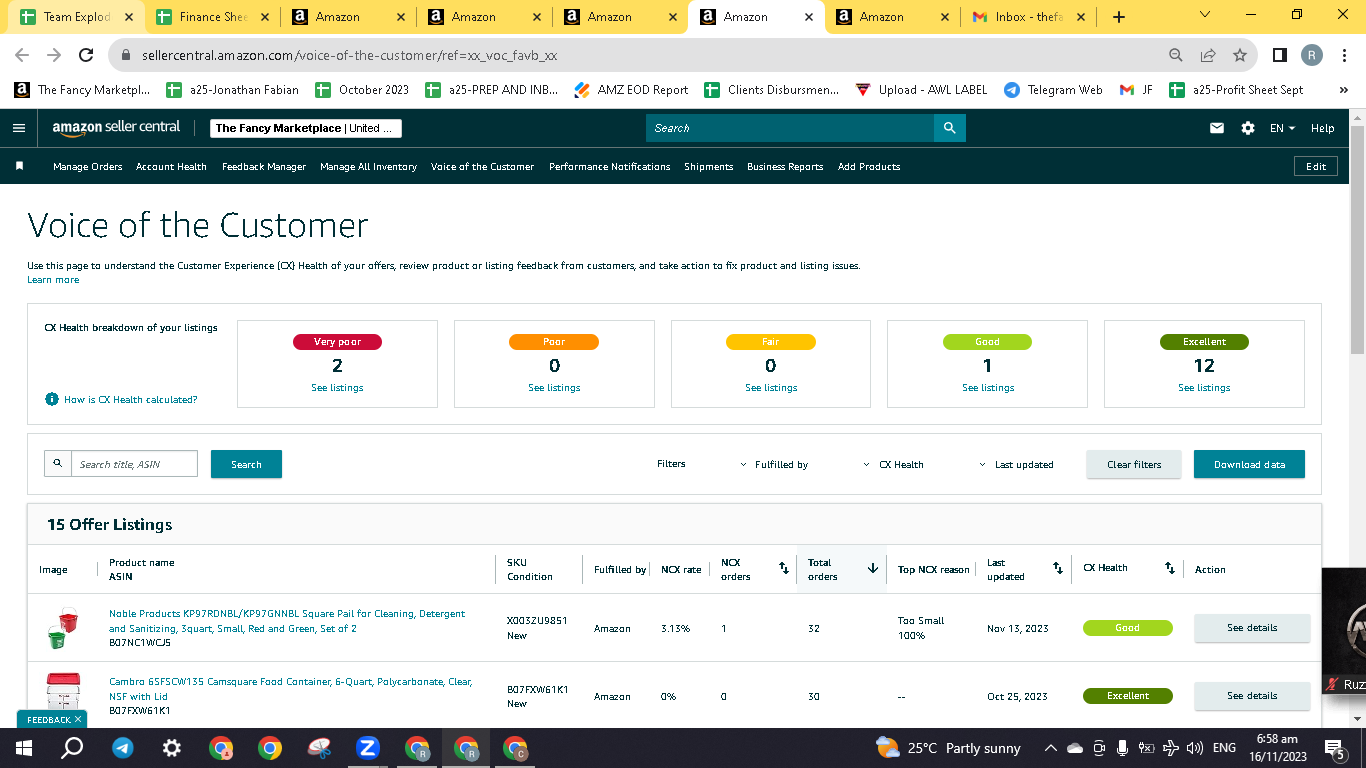Reload the page with the browser refresh icon
This screenshot has width=1366, height=768.
coord(86,55)
